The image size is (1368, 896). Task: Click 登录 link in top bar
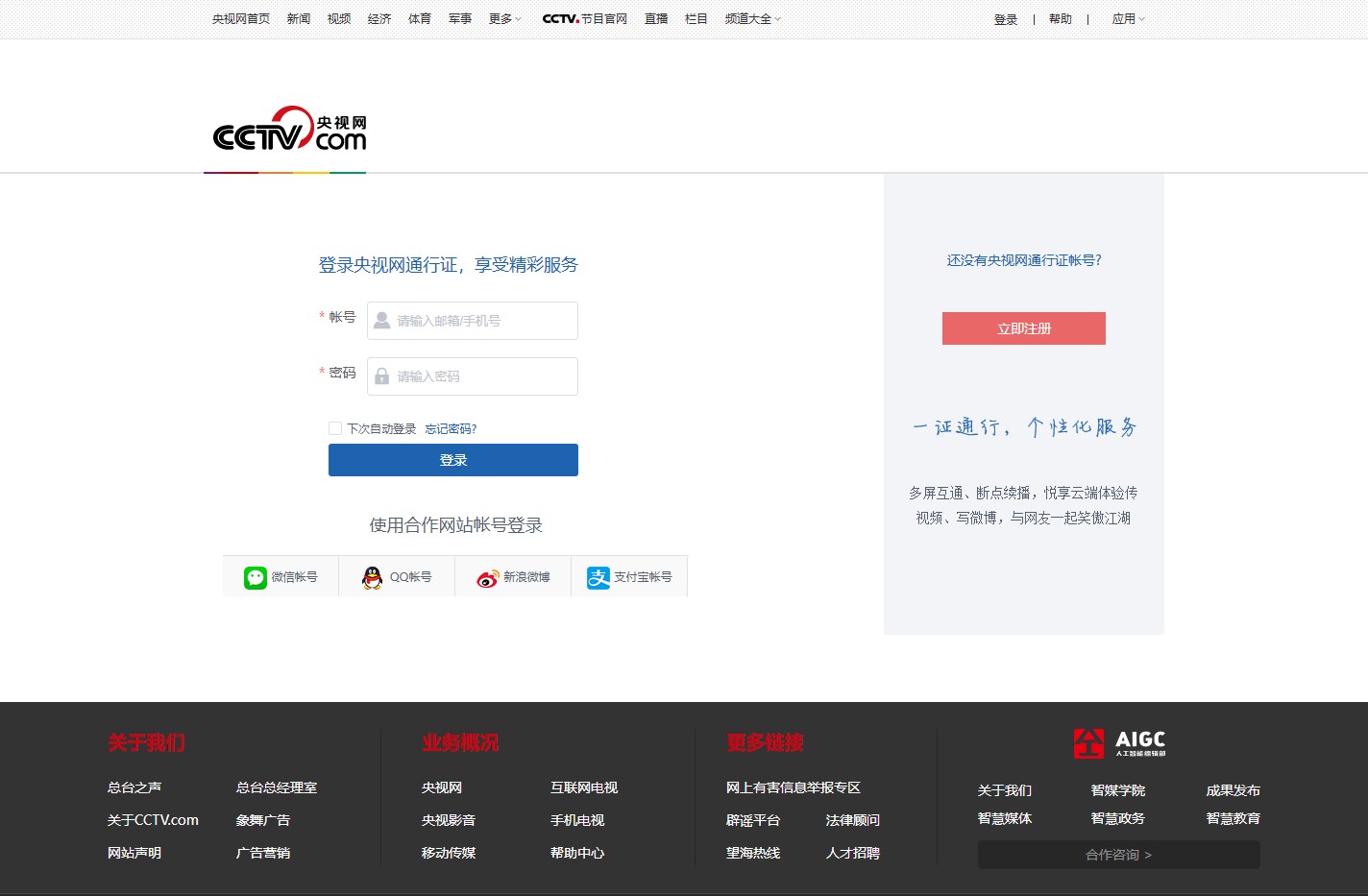(x=1006, y=19)
